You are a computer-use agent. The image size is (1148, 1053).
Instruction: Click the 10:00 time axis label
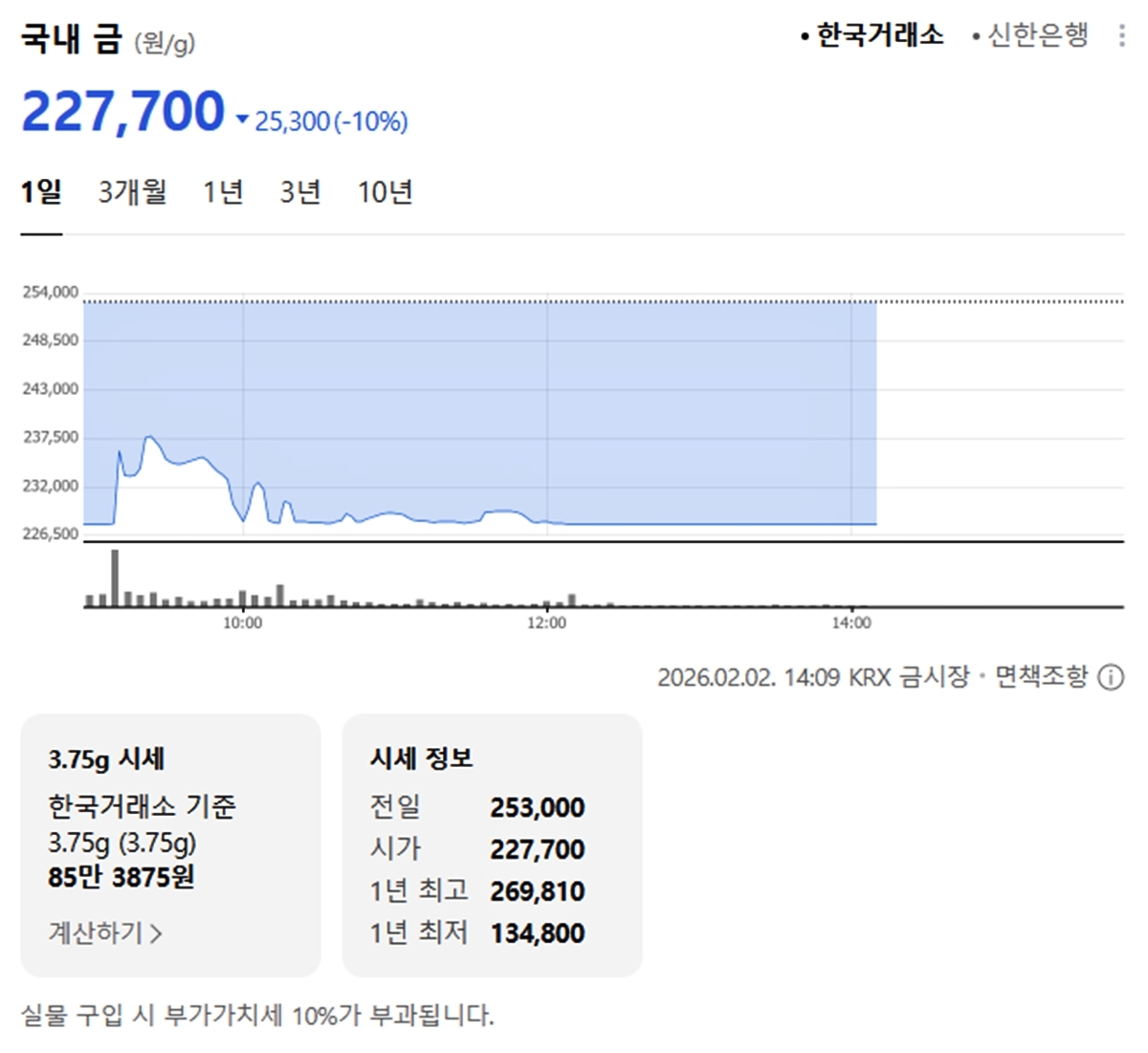(242, 624)
